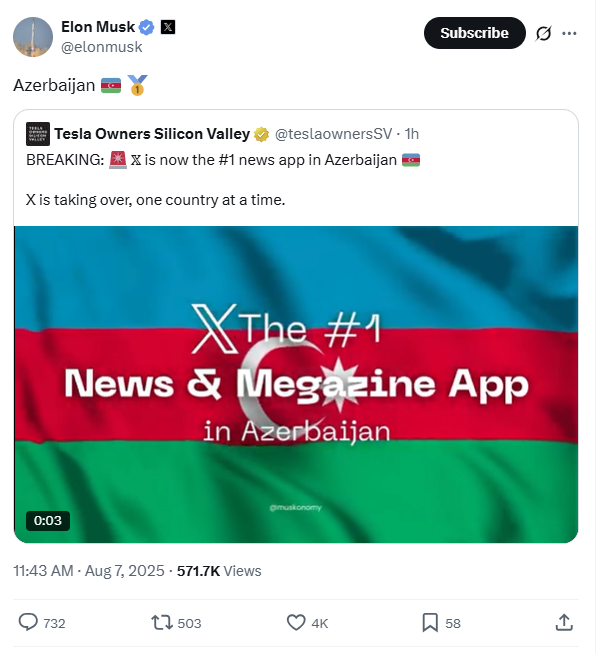Click the Tesla Owners Silicon Valley avatar
The height and width of the screenshot is (653, 604).
tap(38, 134)
